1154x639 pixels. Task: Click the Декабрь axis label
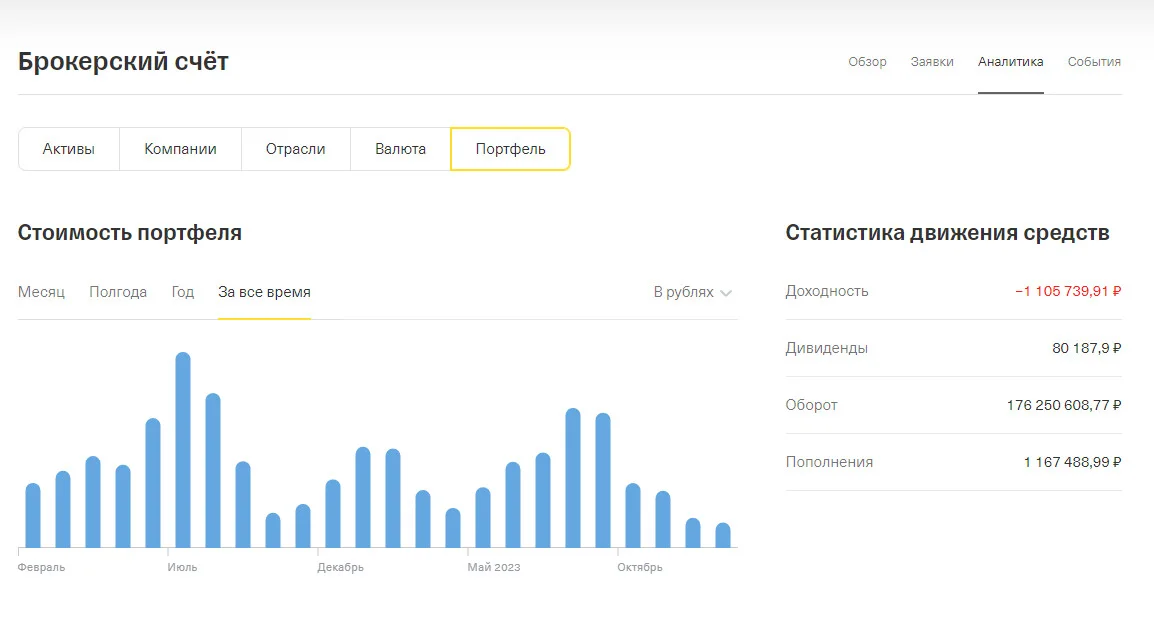pos(340,568)
